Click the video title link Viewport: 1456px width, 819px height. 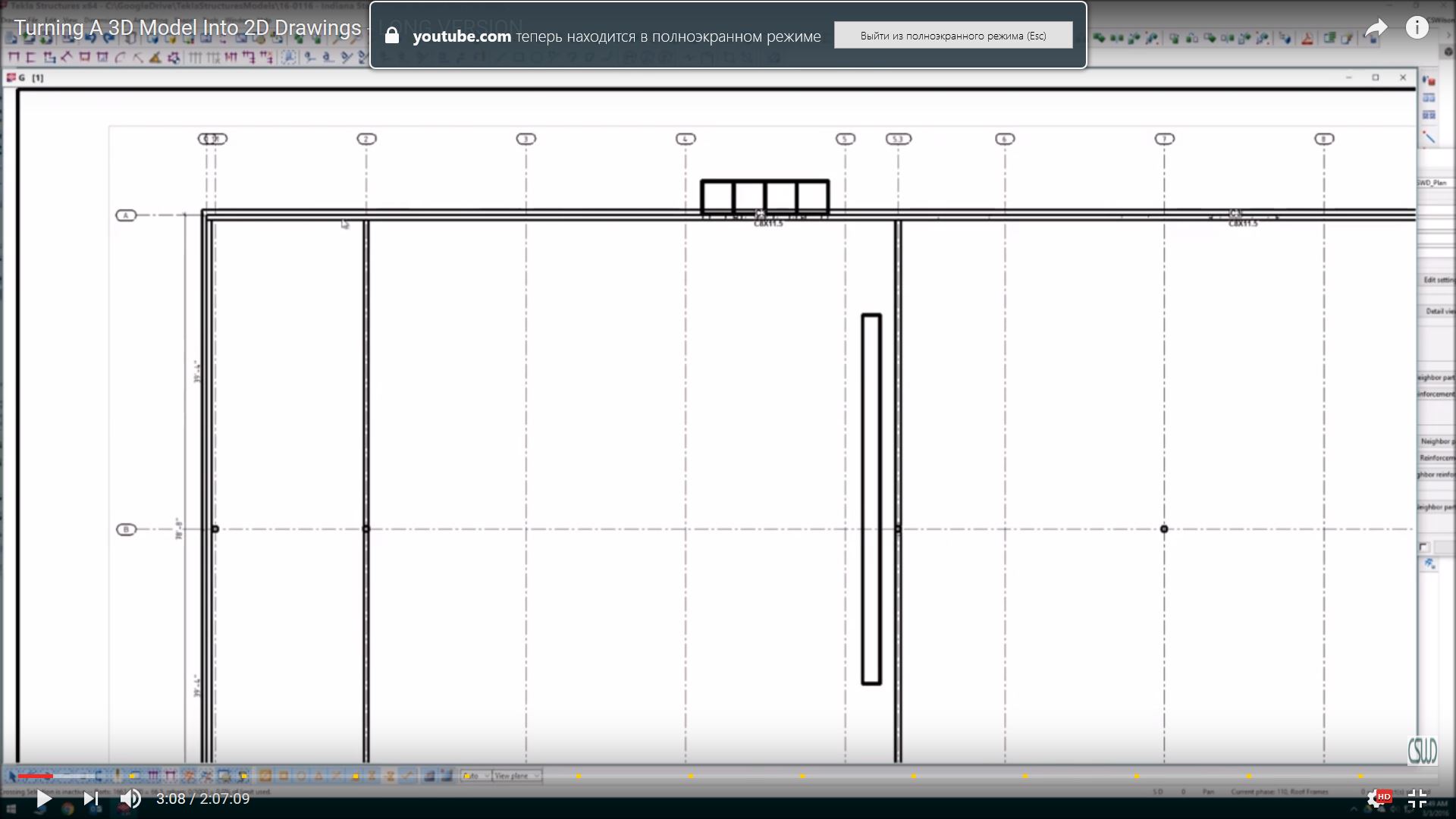(188, 28)
